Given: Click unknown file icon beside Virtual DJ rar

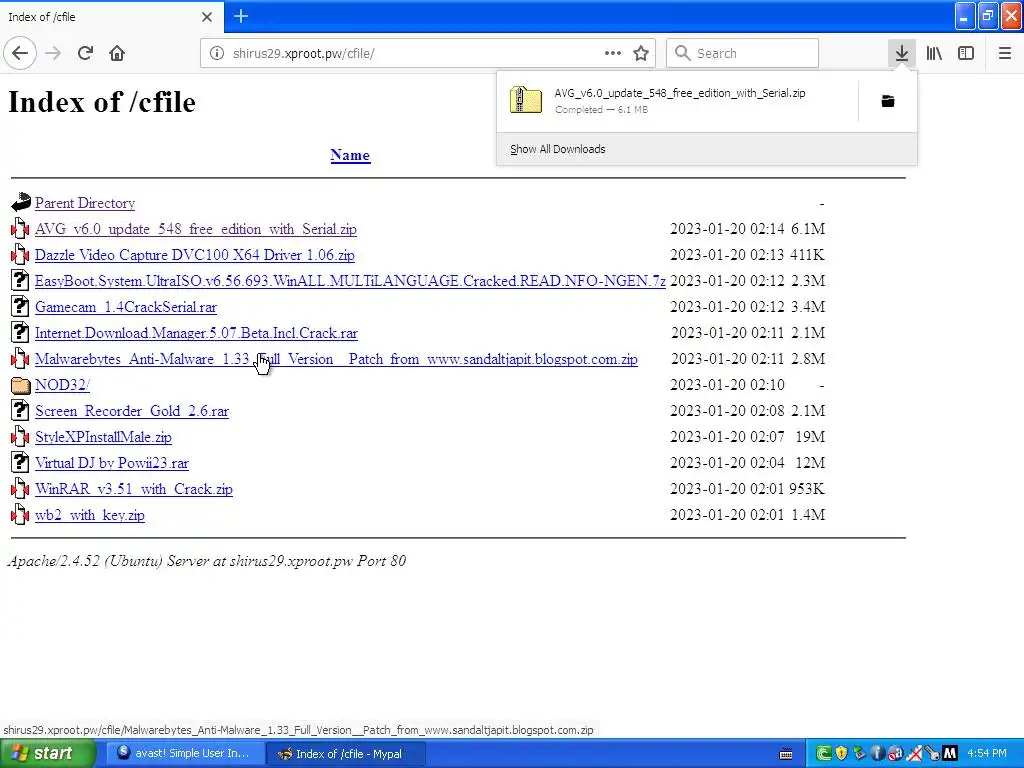Looking at the screenshot, I should point(20,462).
